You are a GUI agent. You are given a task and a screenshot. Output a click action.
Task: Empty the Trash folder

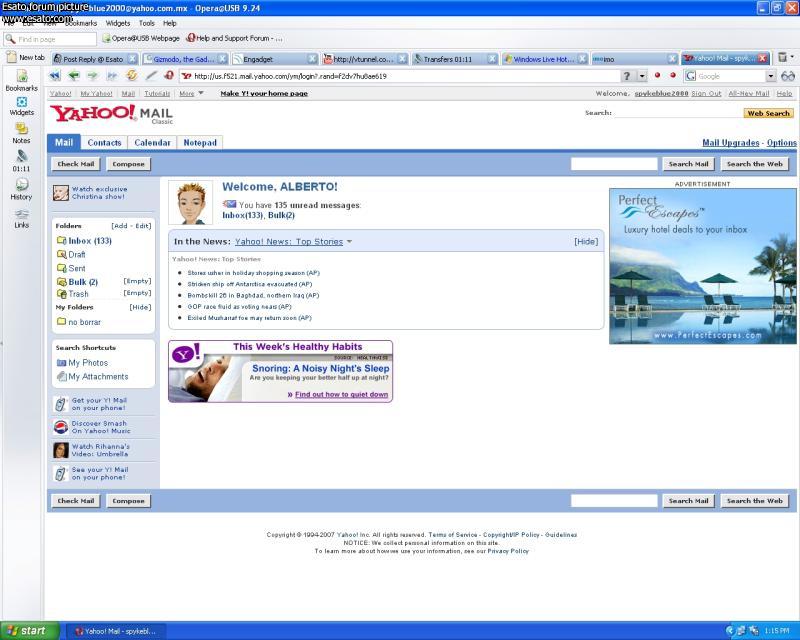coord(137,293)
